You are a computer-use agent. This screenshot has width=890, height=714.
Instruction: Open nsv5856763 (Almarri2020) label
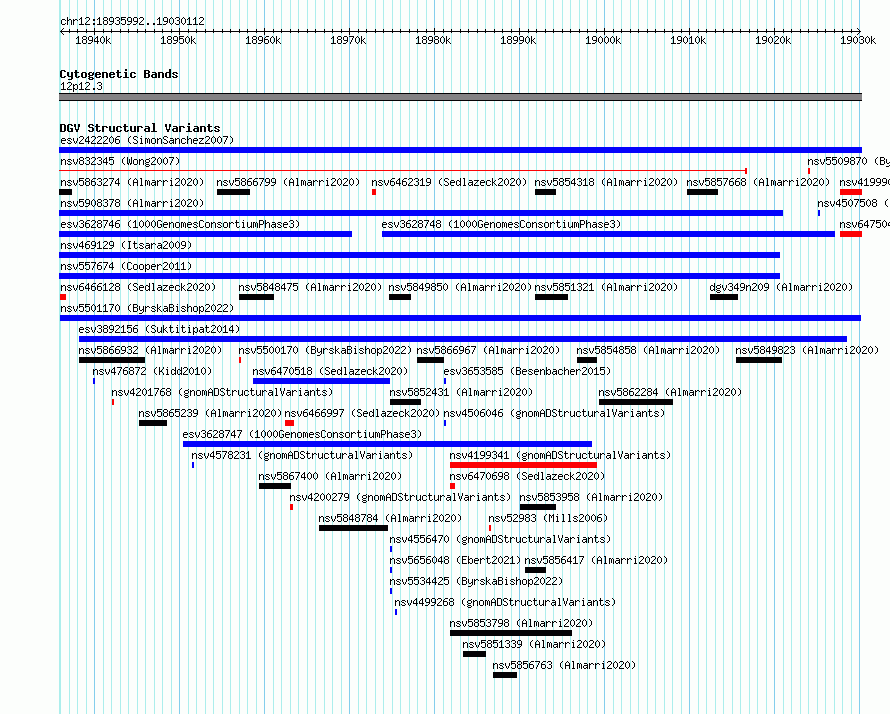coord(564,665)
